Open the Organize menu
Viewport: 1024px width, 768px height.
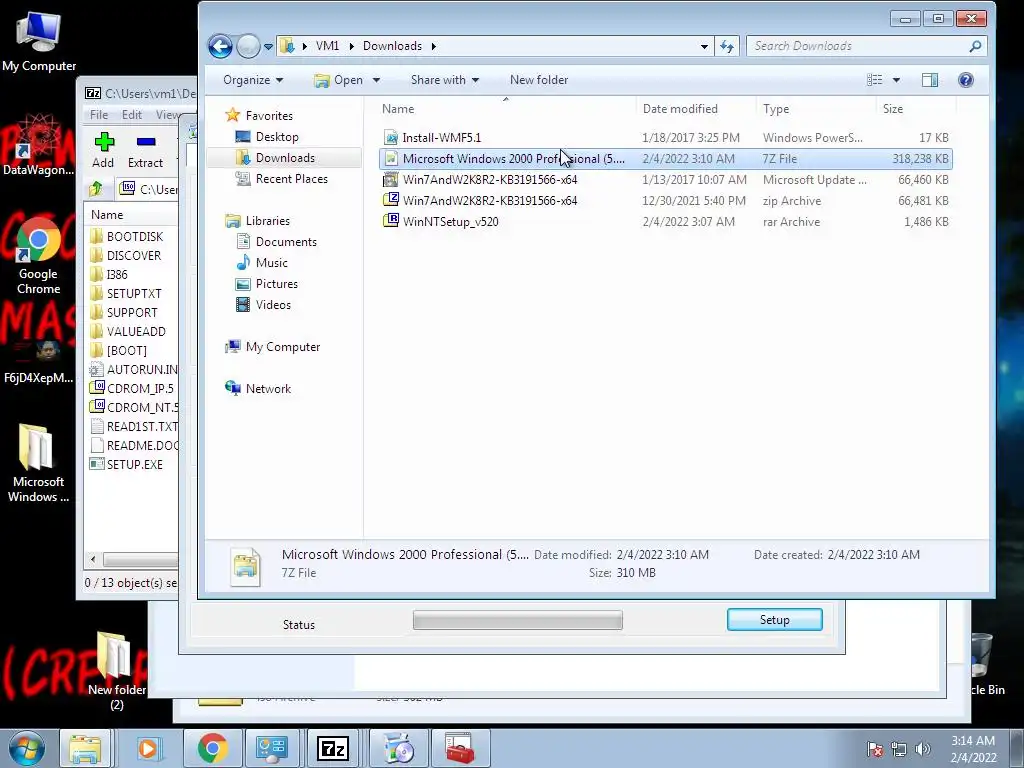pyautogui.click(x=253, y=80)
